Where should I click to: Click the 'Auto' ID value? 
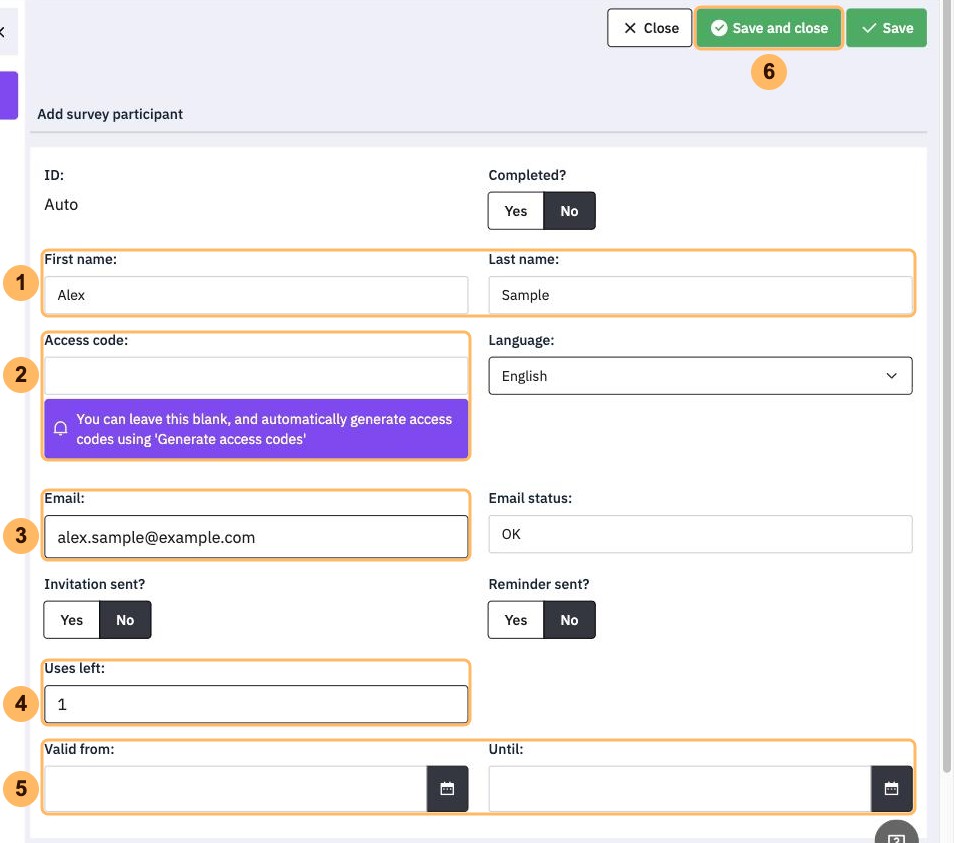point(61,204)
